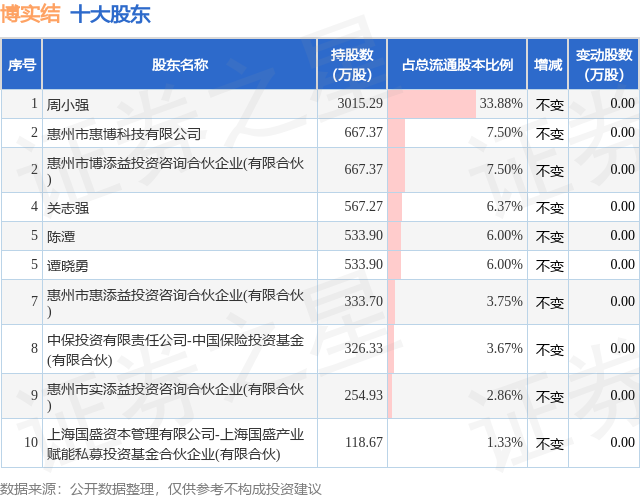Click 中保投资有限责任公司-中国保险投资基金 shareholder name
The image size is (640, 498).
175,349
